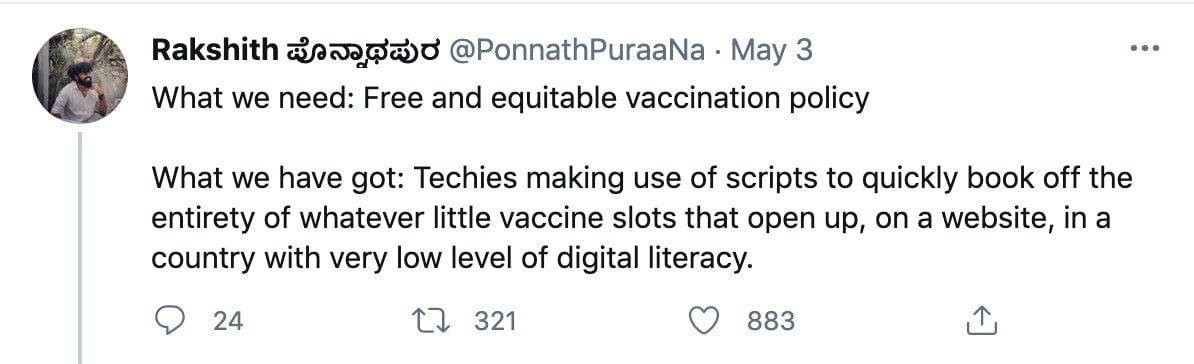Click the retweet count 321

pyautogui.click(x=495, y=321)
